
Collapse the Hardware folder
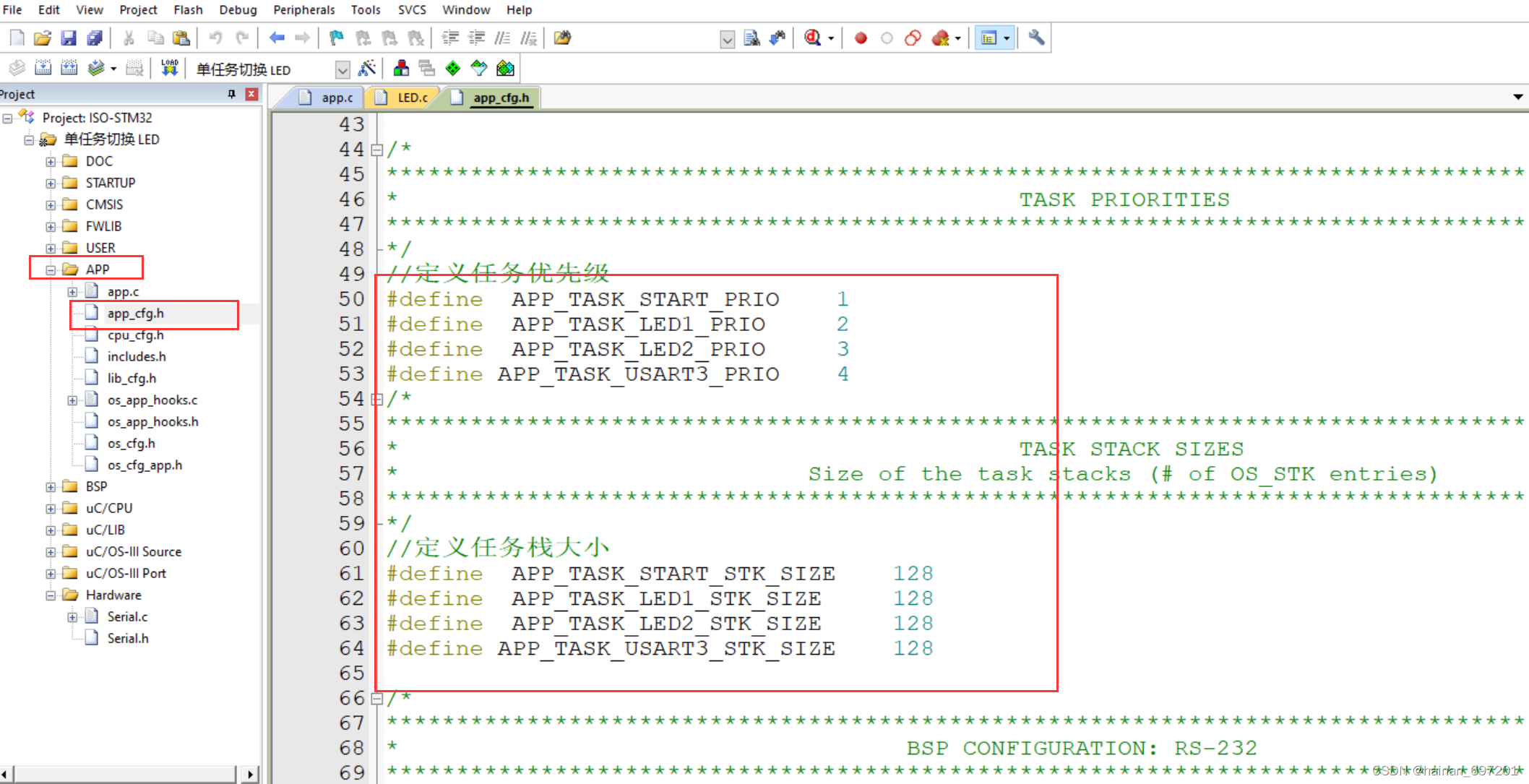51,595
